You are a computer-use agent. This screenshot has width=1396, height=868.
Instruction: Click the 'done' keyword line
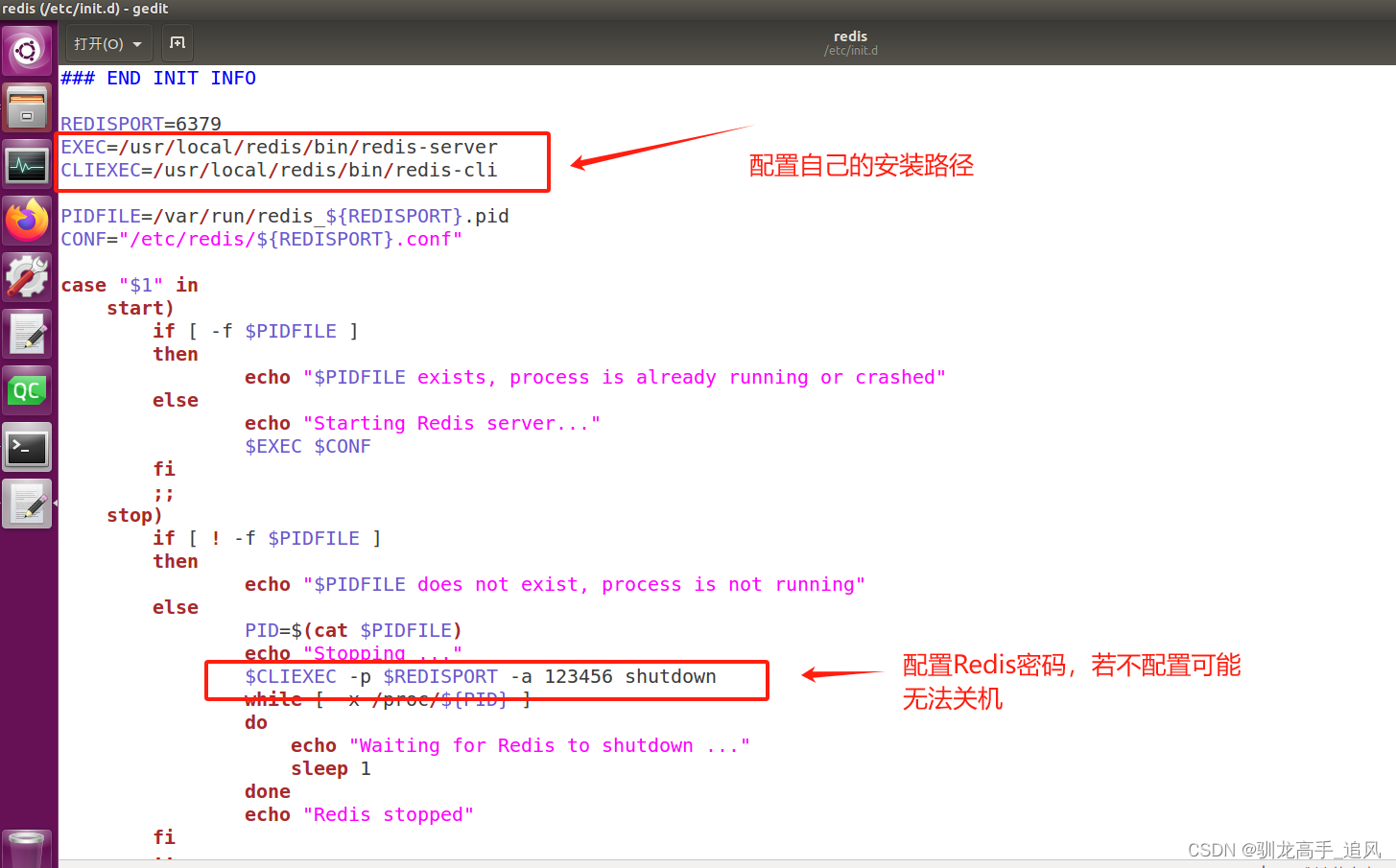pyautogui.click(x=268, y=791)
